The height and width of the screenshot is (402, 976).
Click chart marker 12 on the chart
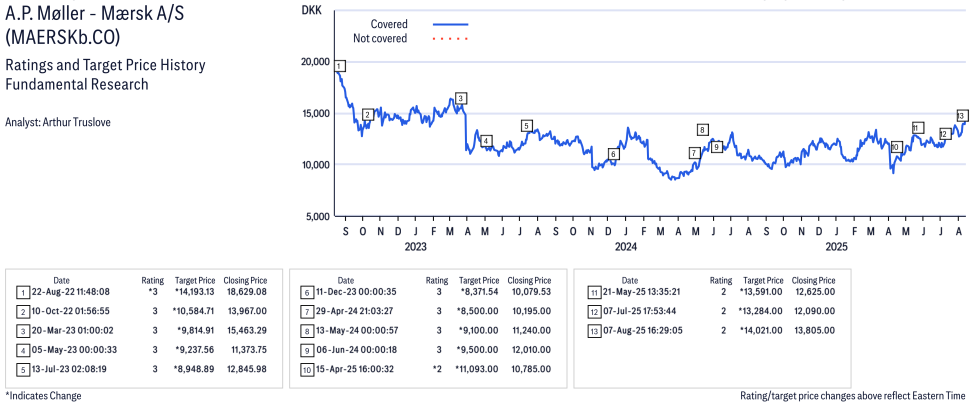pos(945,134)
